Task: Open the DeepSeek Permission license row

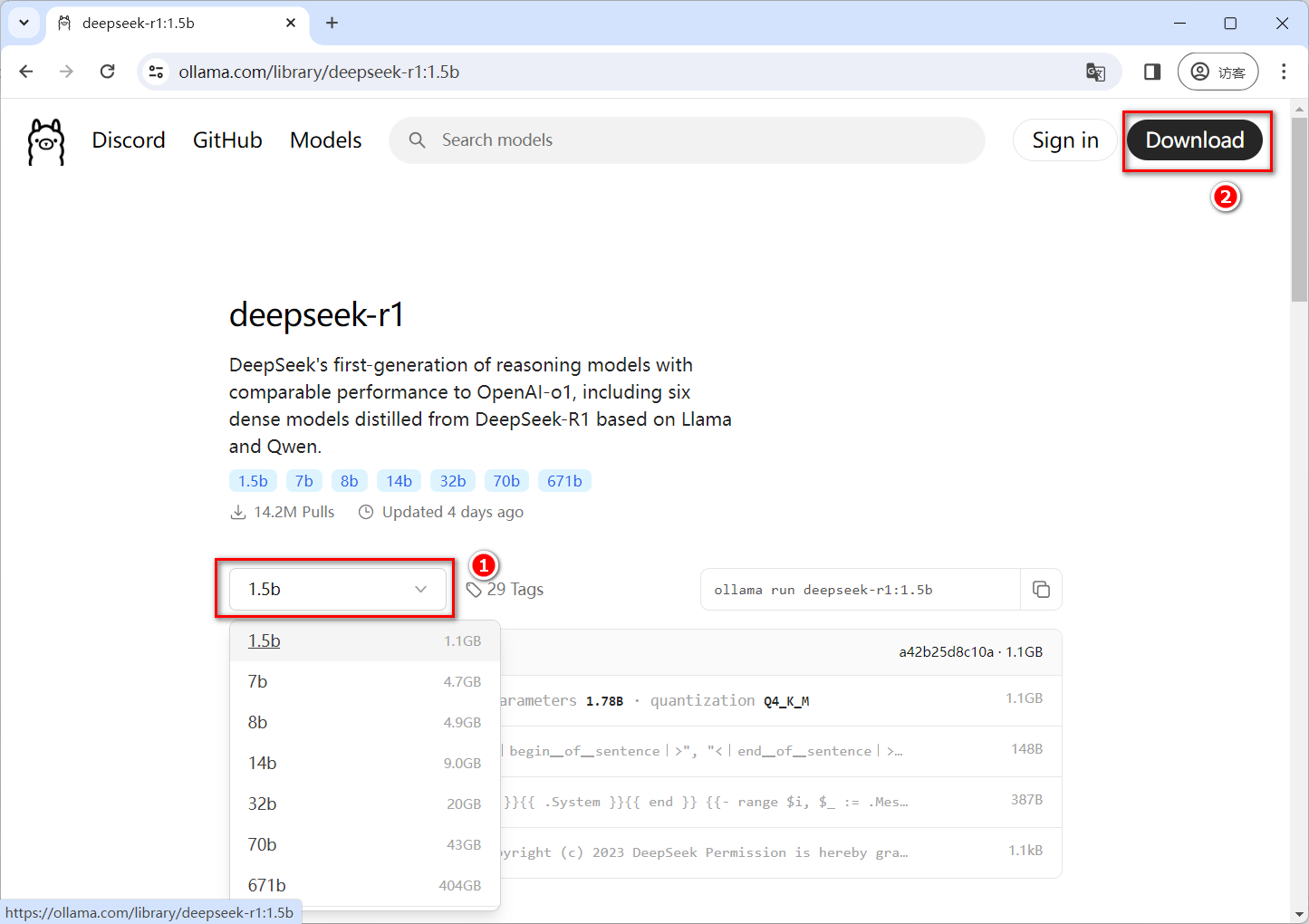Action: coord(781,852)
